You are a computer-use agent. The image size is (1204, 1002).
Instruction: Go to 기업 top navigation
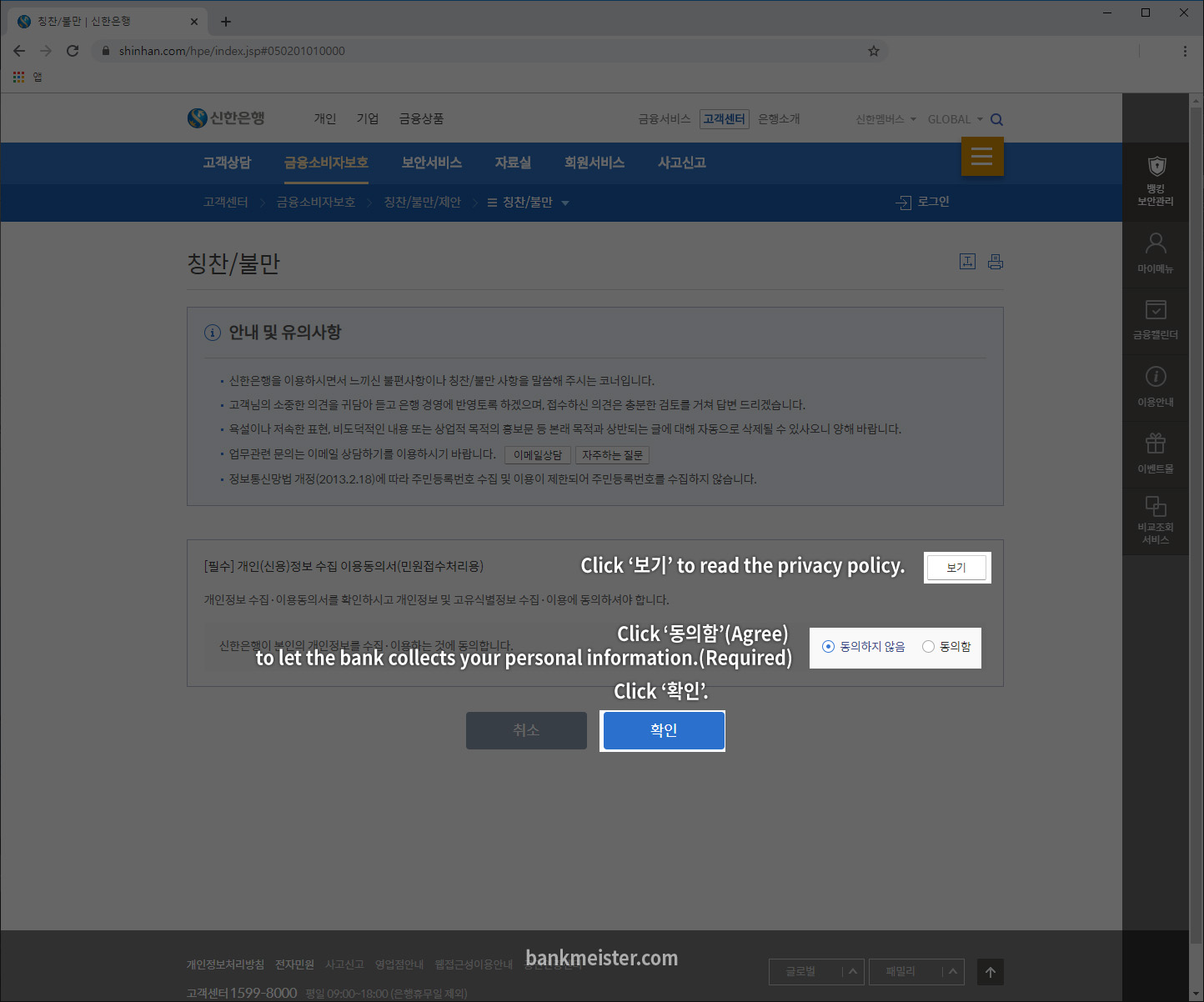tap(368, 118)
